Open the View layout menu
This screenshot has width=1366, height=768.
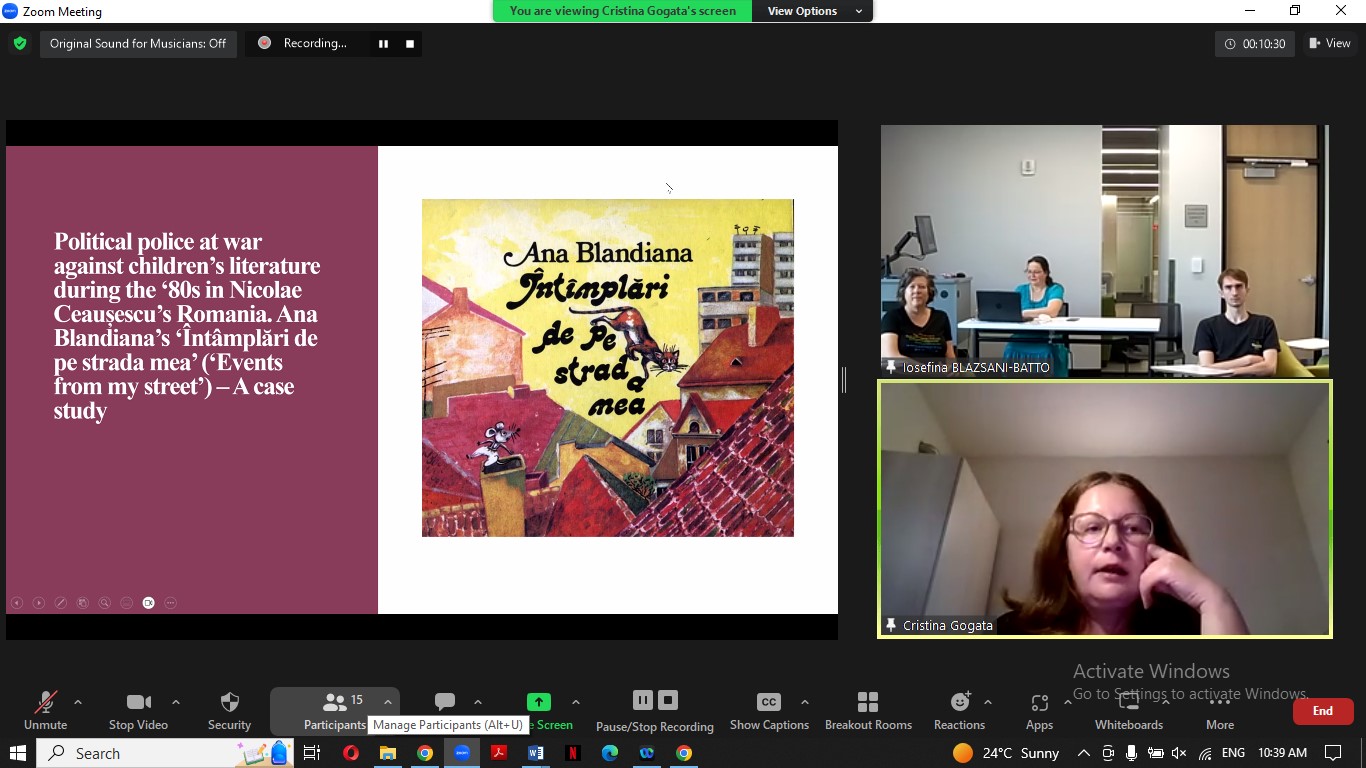click(x=1330, y=43)
